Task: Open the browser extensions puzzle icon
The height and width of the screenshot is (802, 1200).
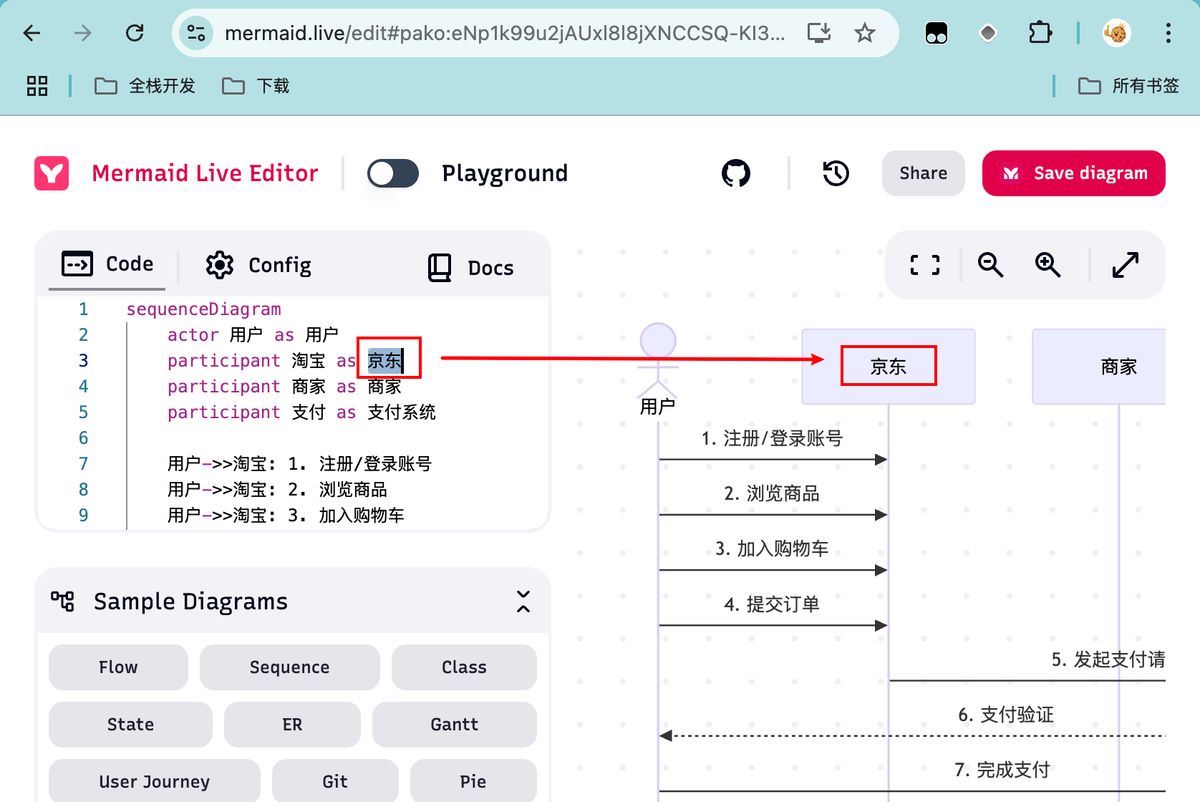Action: pyautogui.click(x=1040, y=32)
